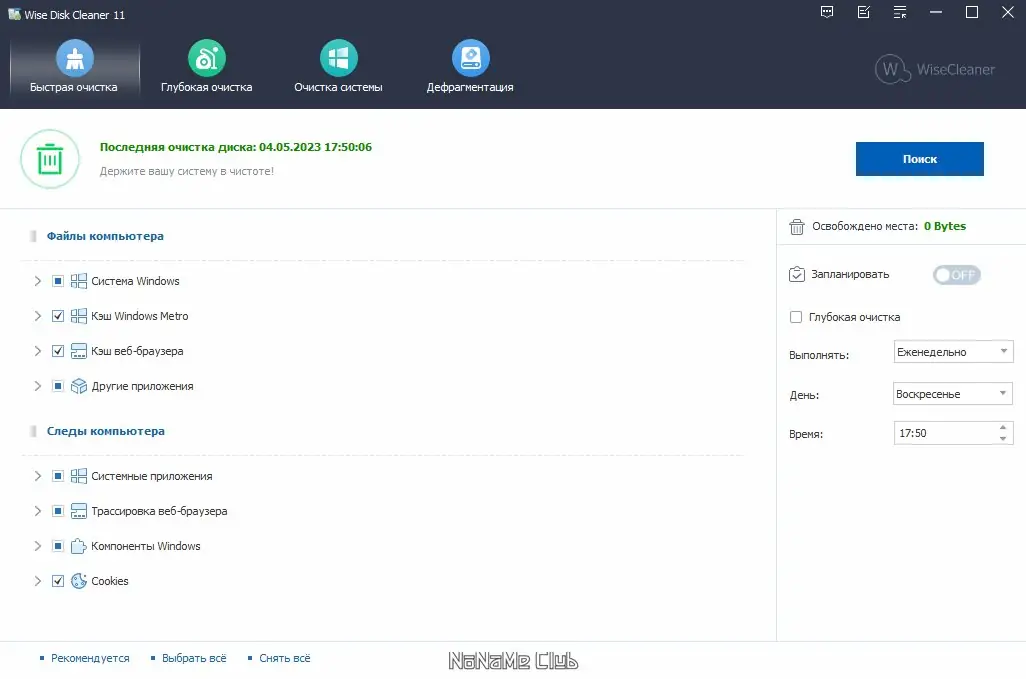Click the blue Поиск button
1026x679 pixels.
[x=919, y=159]
